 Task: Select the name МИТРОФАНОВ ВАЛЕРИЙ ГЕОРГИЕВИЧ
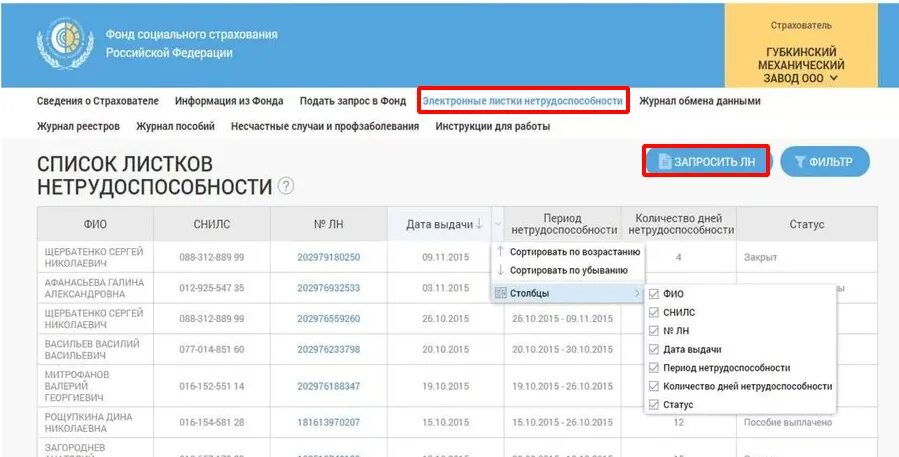[77, 386]
